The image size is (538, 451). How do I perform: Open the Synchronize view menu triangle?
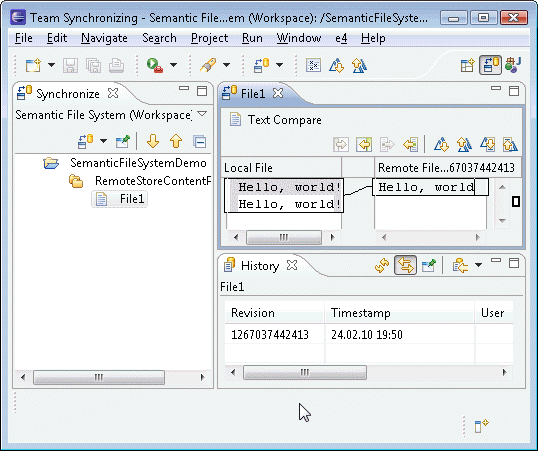coord(202,113)
